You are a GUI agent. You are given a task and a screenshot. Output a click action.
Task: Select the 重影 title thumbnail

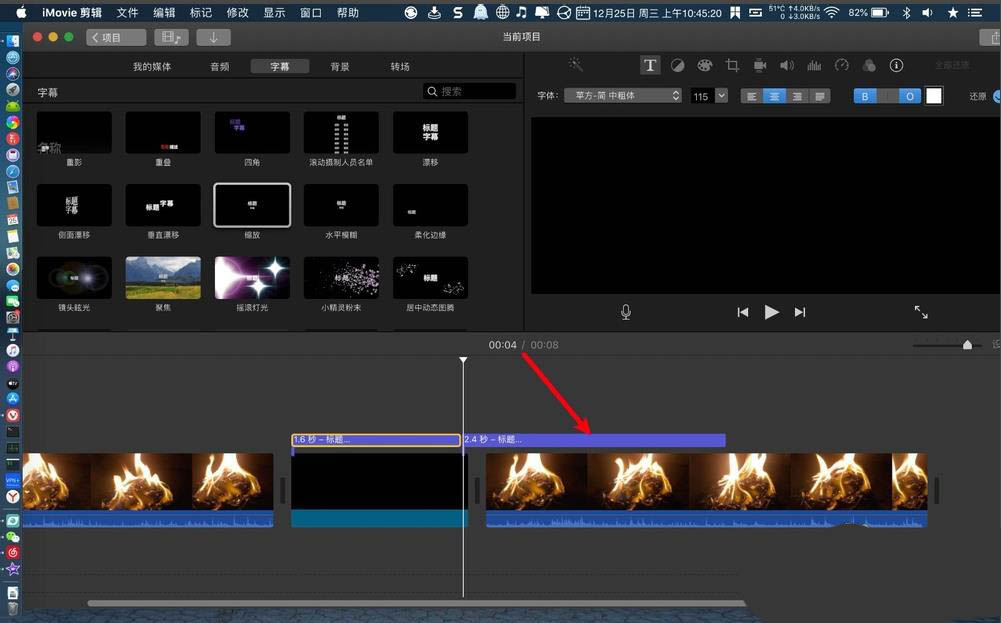click(x=74, y=133)
